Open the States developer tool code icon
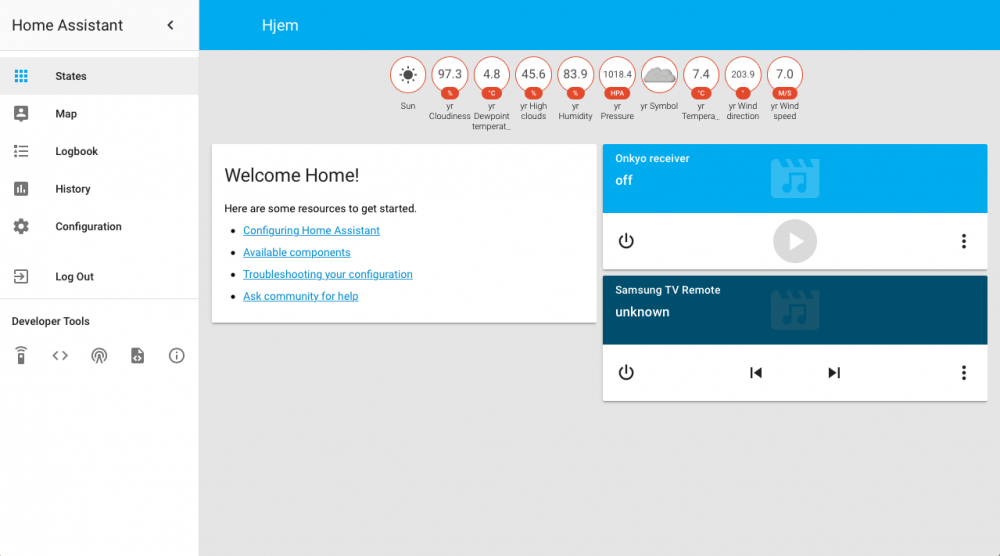The image size is (1000, 556). [60, 355]
